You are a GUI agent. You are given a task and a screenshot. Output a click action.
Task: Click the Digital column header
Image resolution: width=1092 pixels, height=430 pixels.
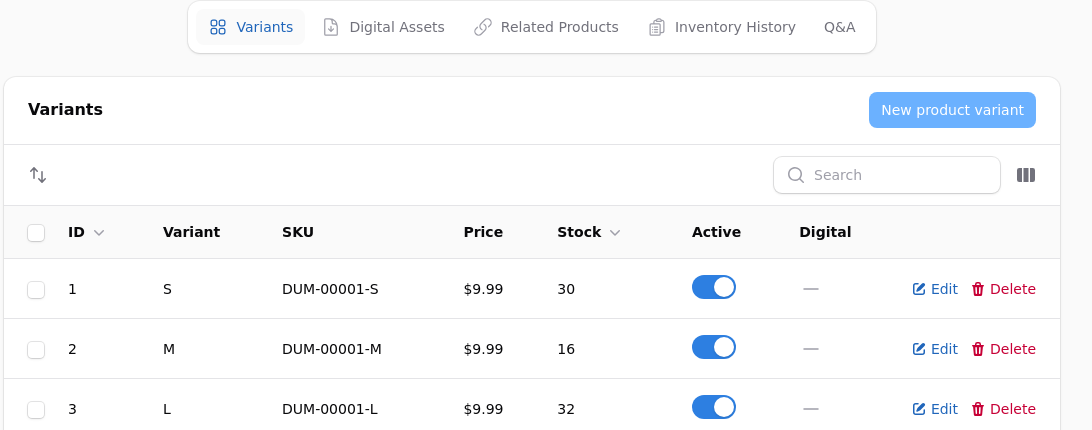tap(825, 232)
